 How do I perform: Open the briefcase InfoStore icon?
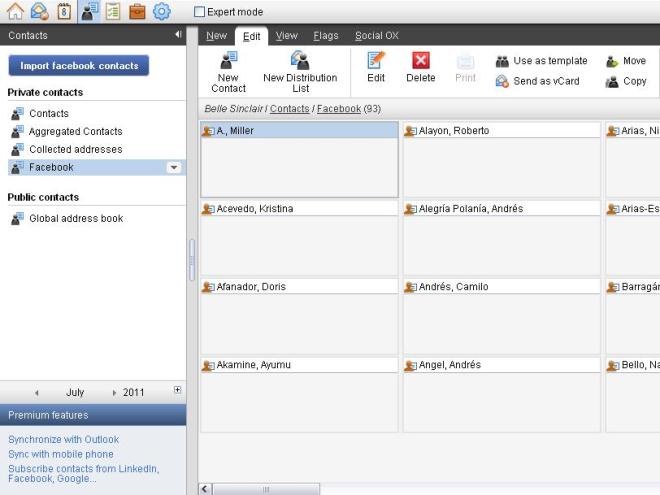coord(137,12)
